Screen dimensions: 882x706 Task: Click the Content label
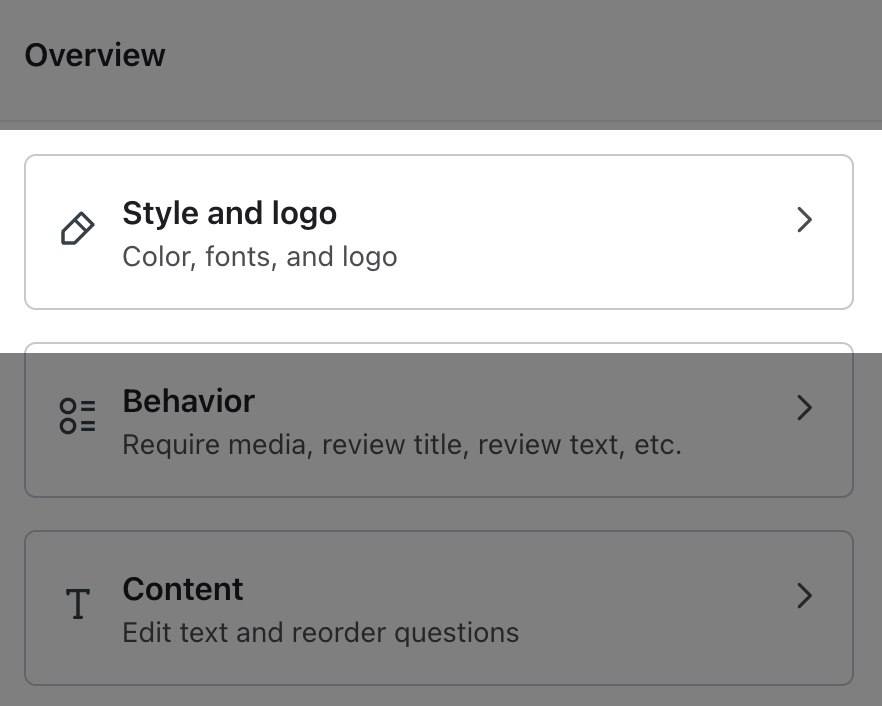point(182,589)
